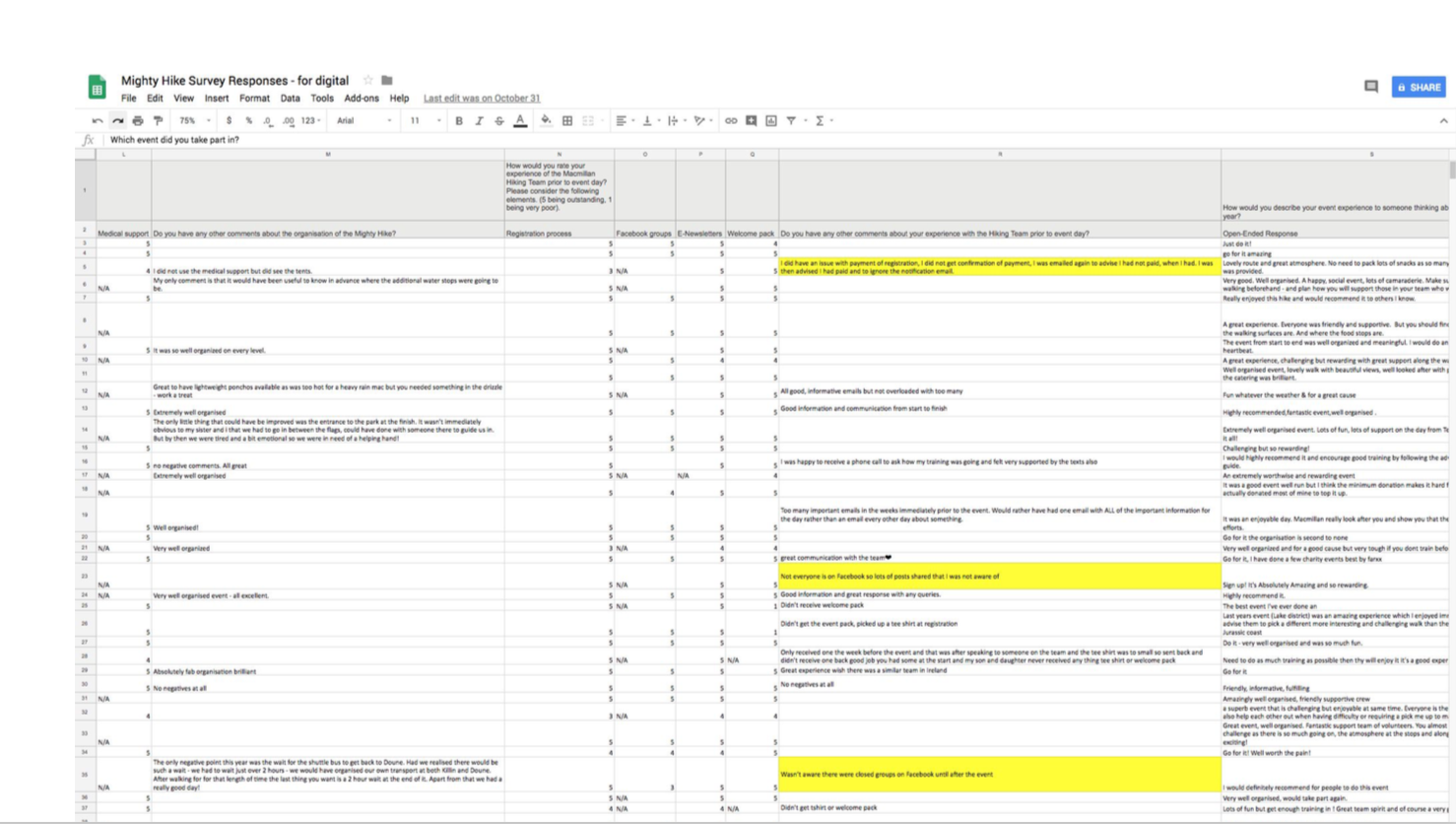Click the redo arrow icon
Viewport: 1456px width, 824px height.
coord(117,120)
